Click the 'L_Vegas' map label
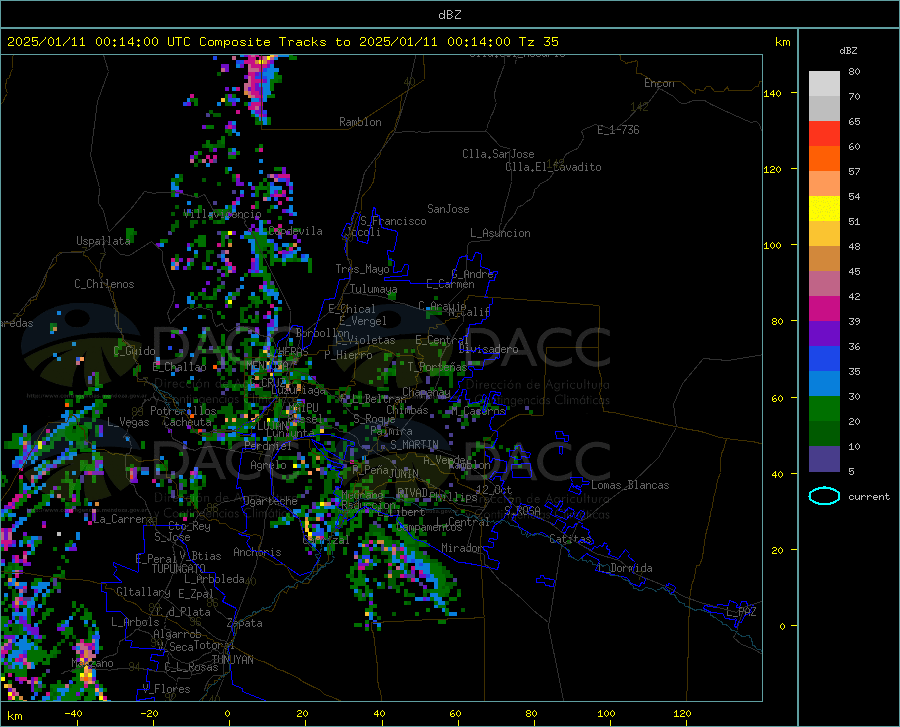900x727 pixels. [128, 422]
